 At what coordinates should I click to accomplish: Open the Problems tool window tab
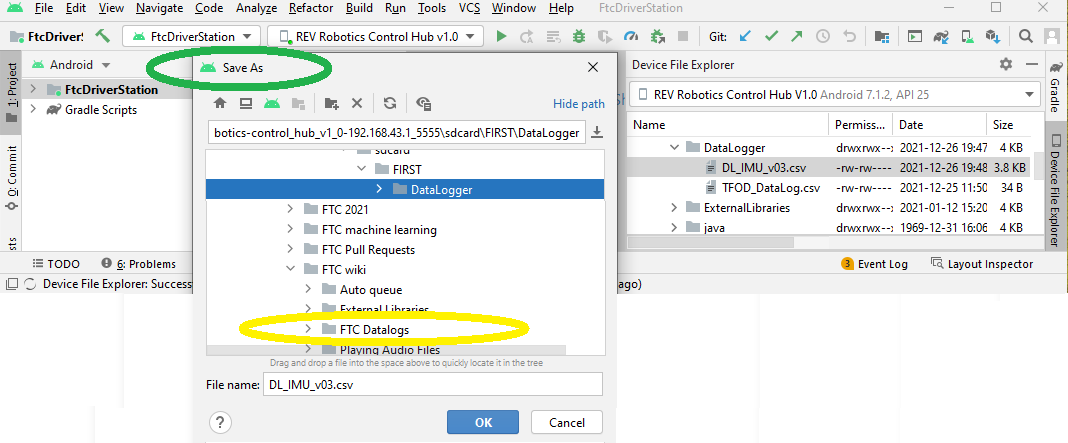click(x=138, y=264)
